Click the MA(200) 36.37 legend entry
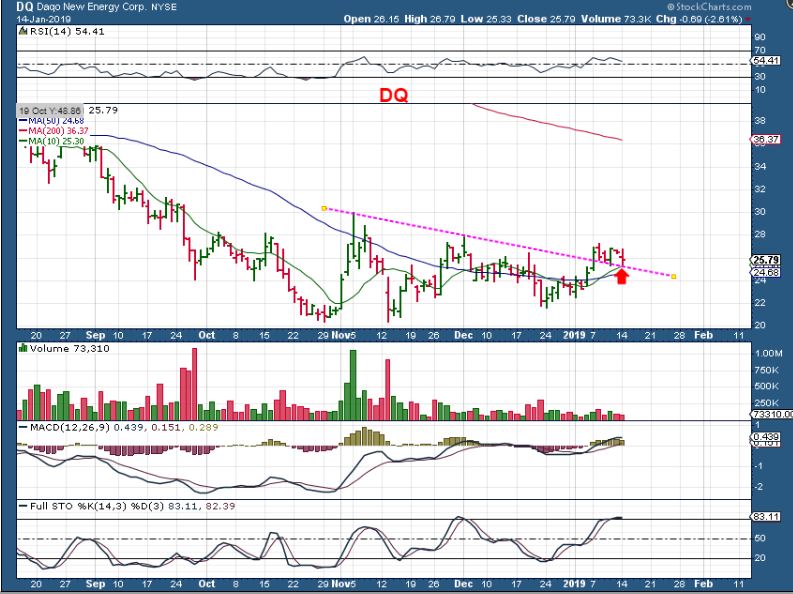The height and width of the screenshot is (594, 793). [x=53, y=131]
